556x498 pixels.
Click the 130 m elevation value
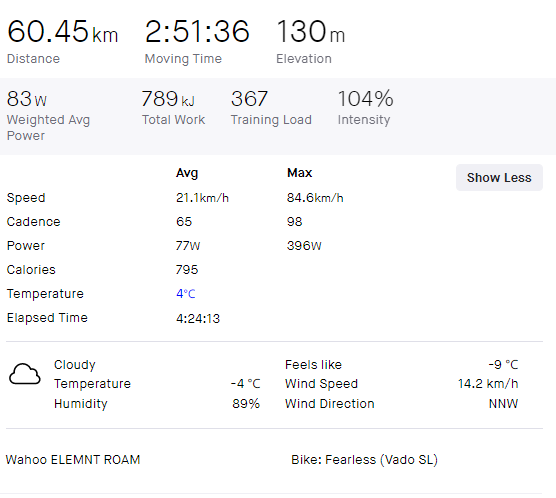click(x=310, y=32)
